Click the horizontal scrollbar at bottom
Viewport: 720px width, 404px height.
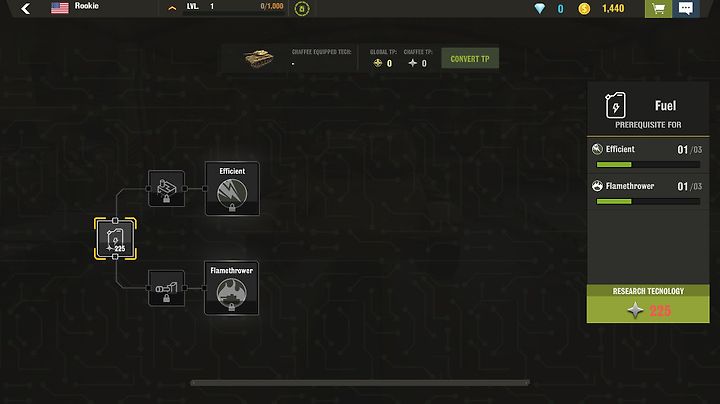(x=360, y=382)
